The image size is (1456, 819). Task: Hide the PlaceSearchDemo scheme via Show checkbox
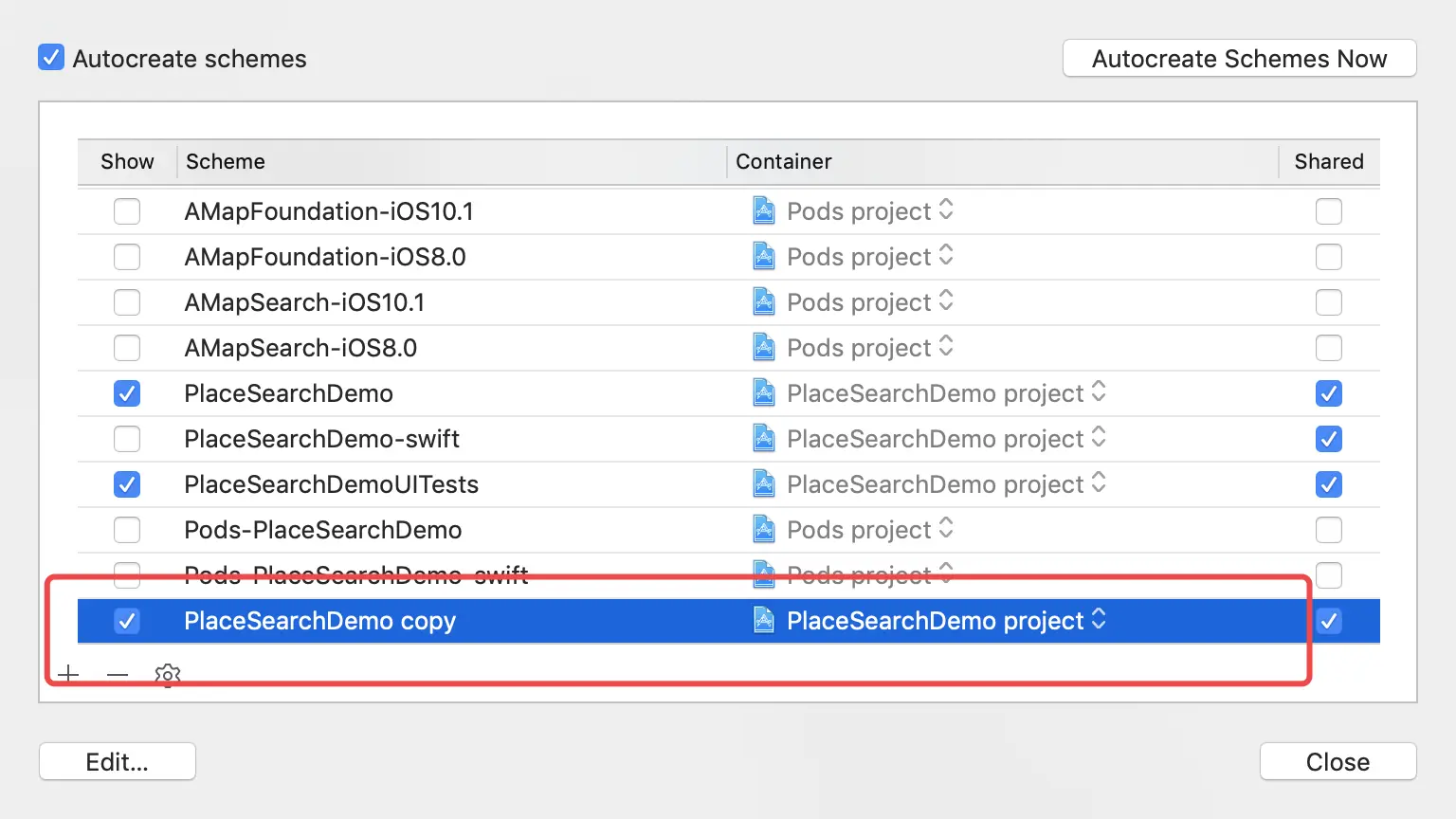(127, 393)
